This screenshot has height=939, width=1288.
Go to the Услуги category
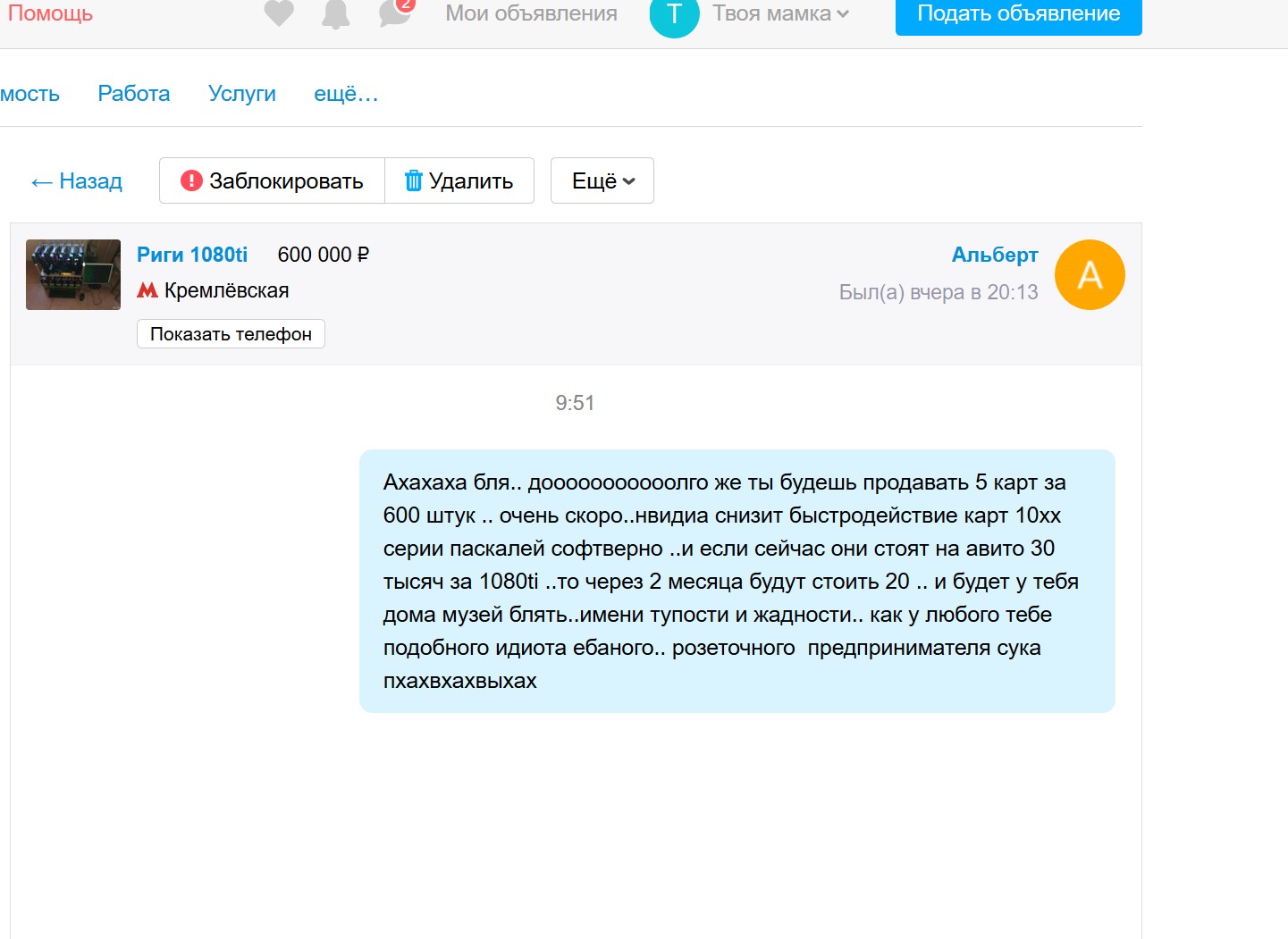click(241, 94)
